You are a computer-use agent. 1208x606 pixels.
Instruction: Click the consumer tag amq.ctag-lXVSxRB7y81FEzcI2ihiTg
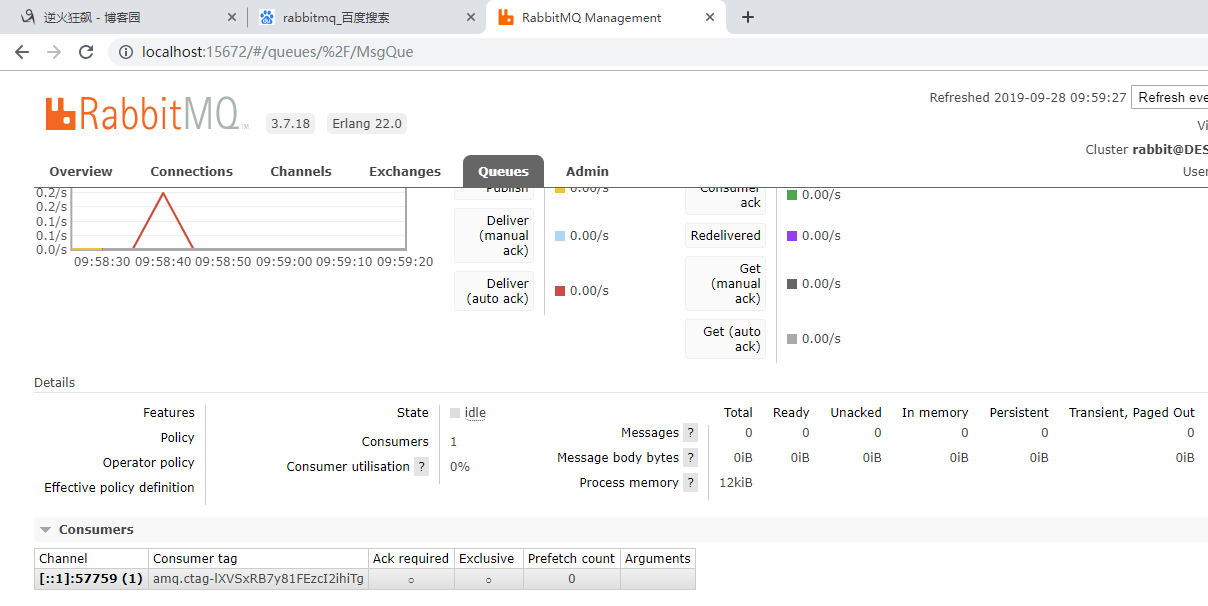pyautogui.click(x=258, y=579)
